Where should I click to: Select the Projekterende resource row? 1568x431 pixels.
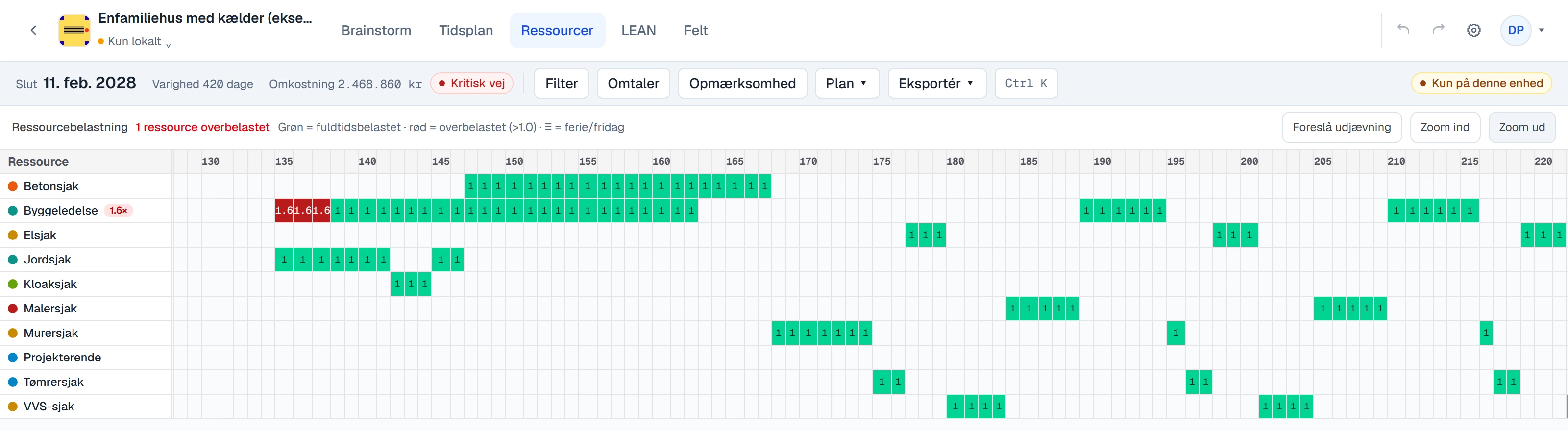coord(86,358)
